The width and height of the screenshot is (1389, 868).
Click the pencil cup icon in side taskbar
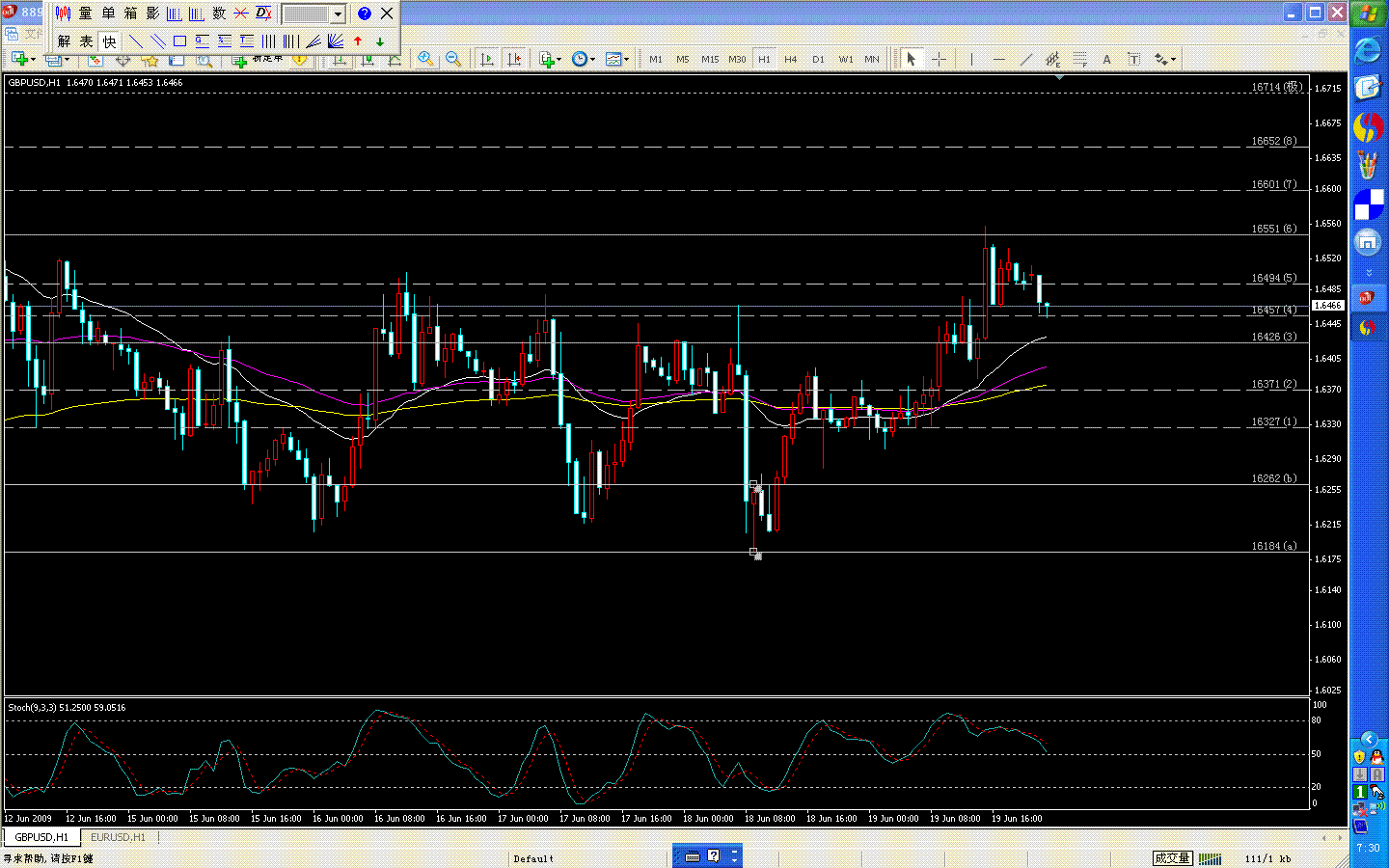pos(1368,166)
